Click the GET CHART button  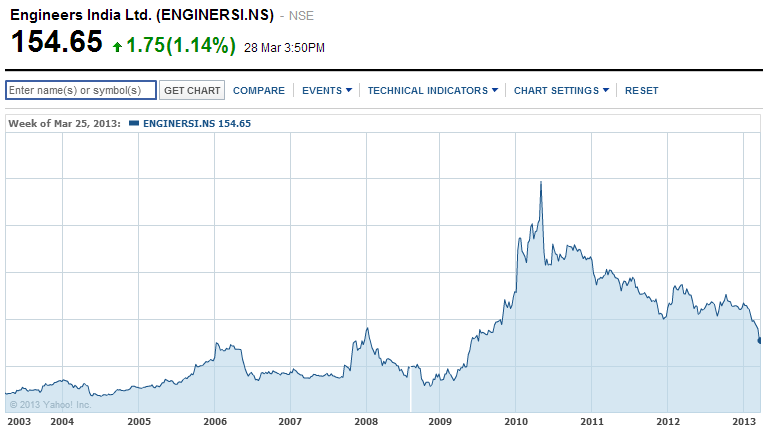pos(192,90)
